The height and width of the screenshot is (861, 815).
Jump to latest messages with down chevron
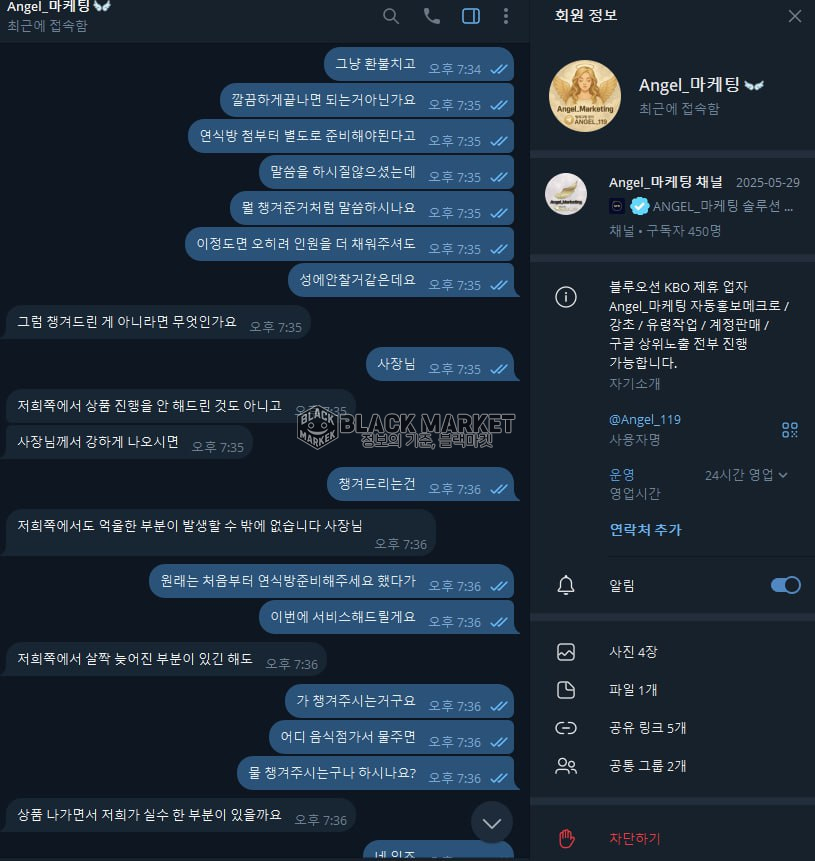492,823
